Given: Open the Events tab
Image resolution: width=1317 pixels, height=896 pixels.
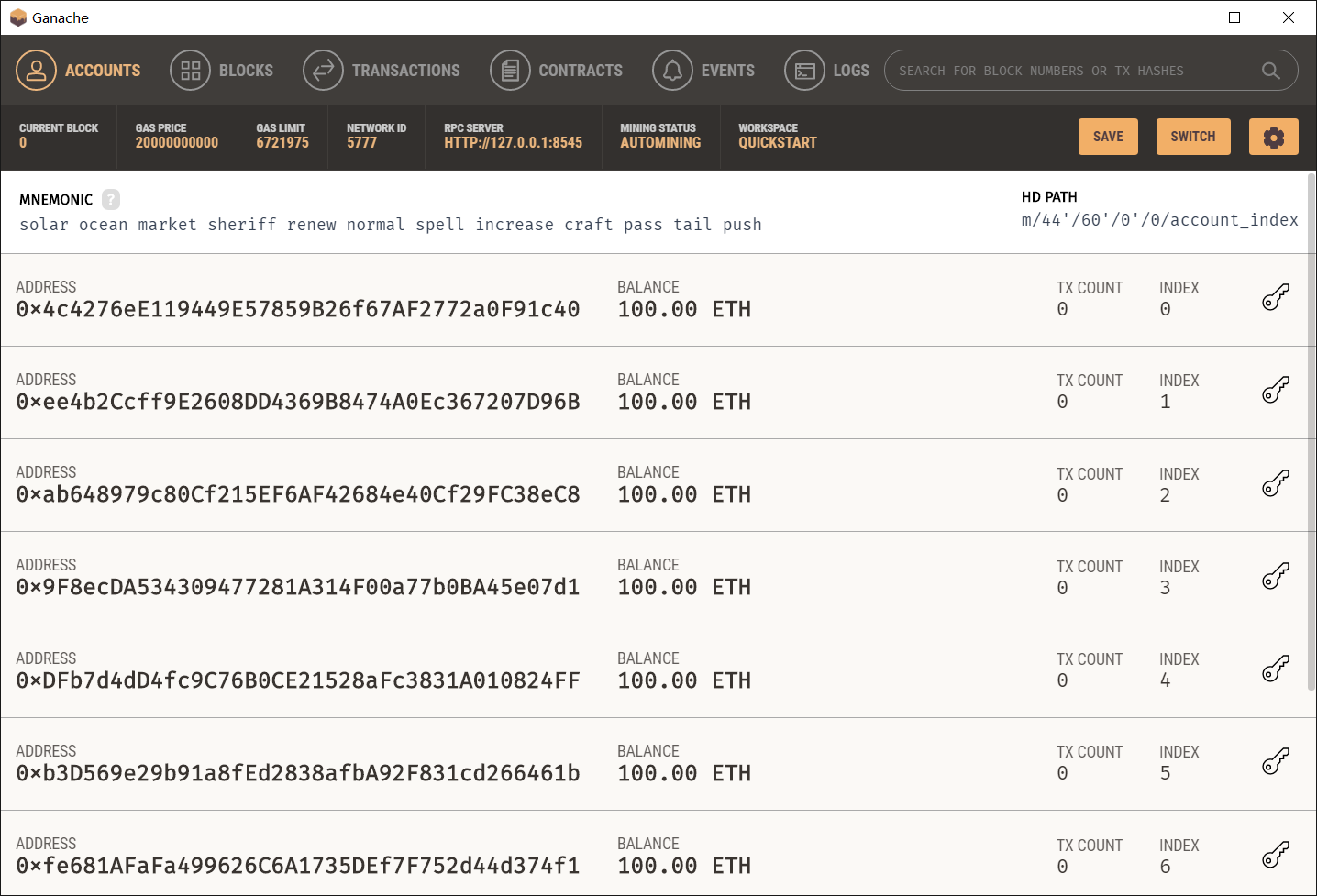Looking at the screenshot, I should tap(703, 71).
